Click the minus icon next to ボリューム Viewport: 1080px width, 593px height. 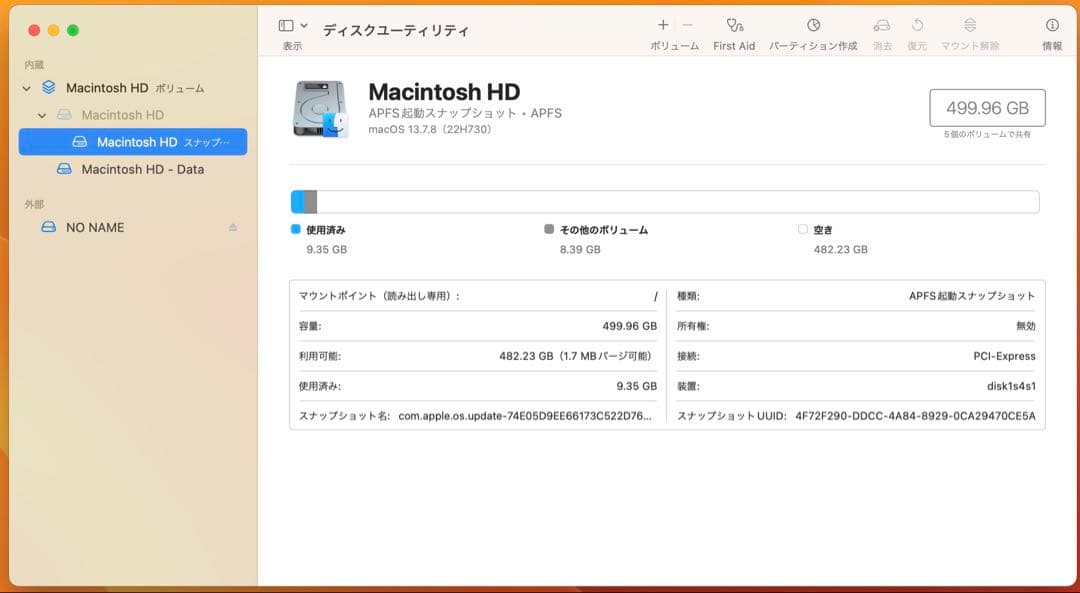(686, 22)
